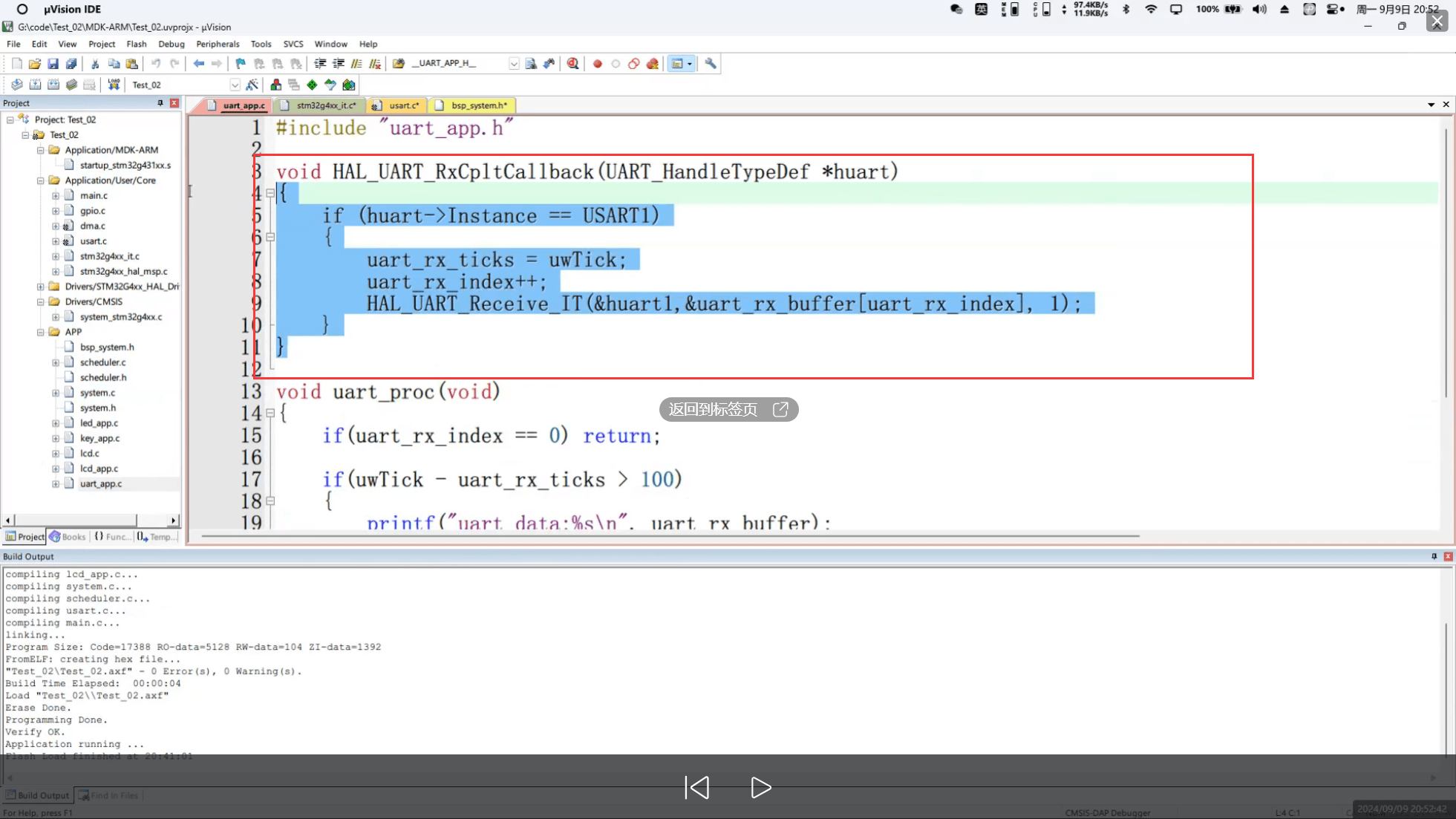Click the Start/Stop Debug Session icon

click(572, 64)
